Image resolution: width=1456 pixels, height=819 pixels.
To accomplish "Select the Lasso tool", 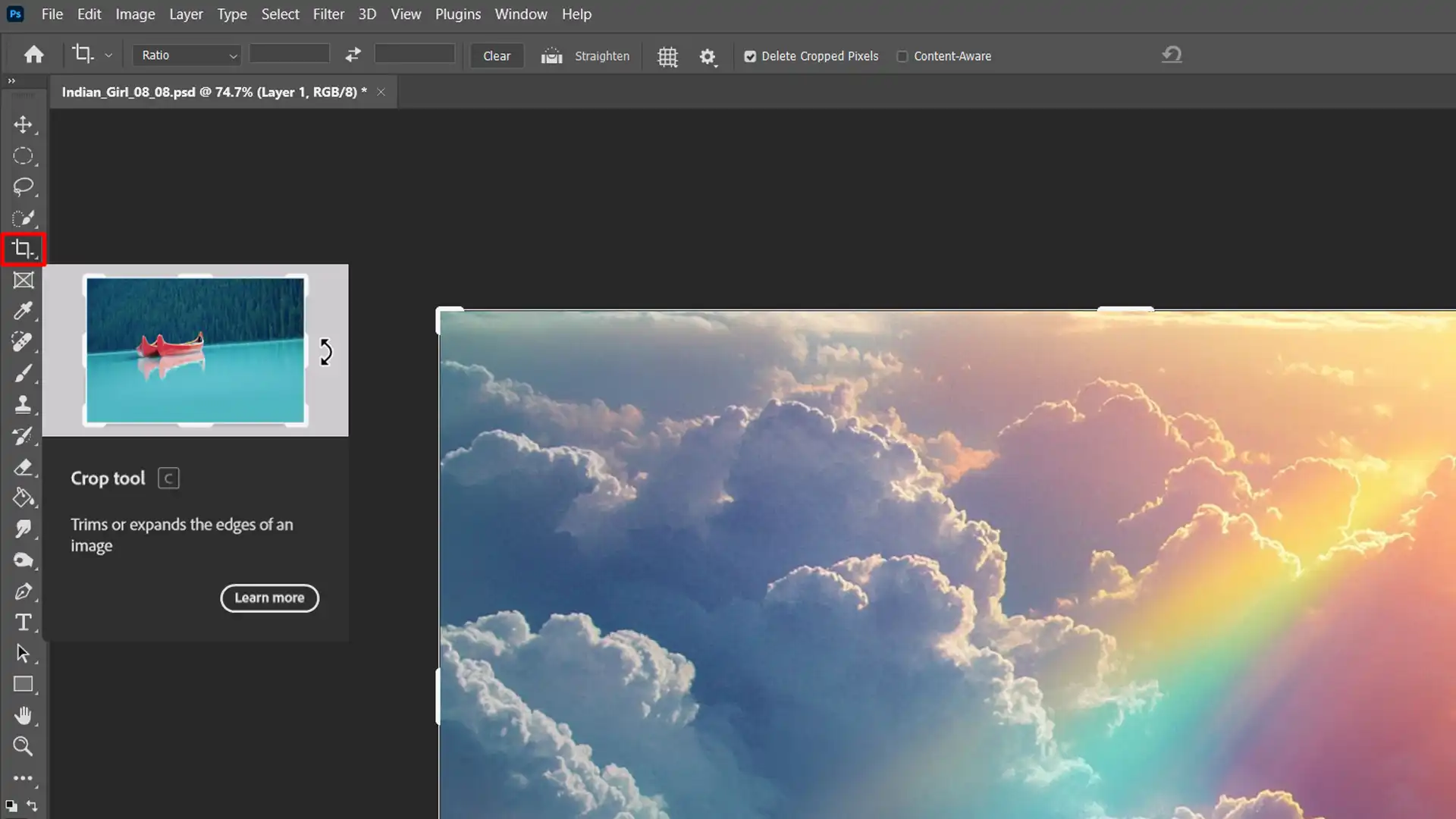I will coord(23,187).
